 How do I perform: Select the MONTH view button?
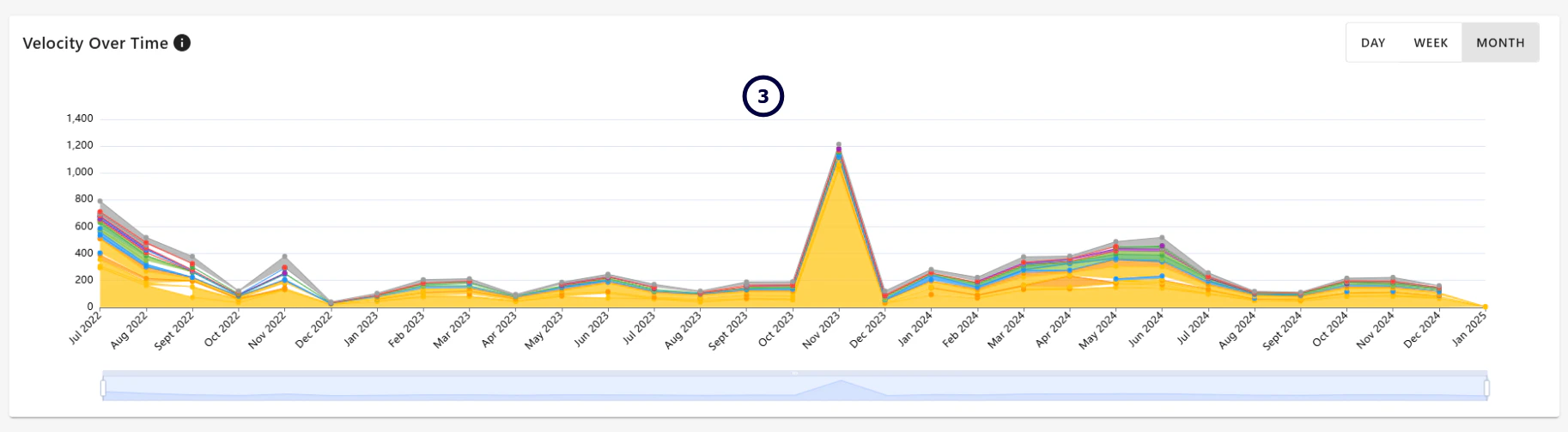pos(1500,43)
